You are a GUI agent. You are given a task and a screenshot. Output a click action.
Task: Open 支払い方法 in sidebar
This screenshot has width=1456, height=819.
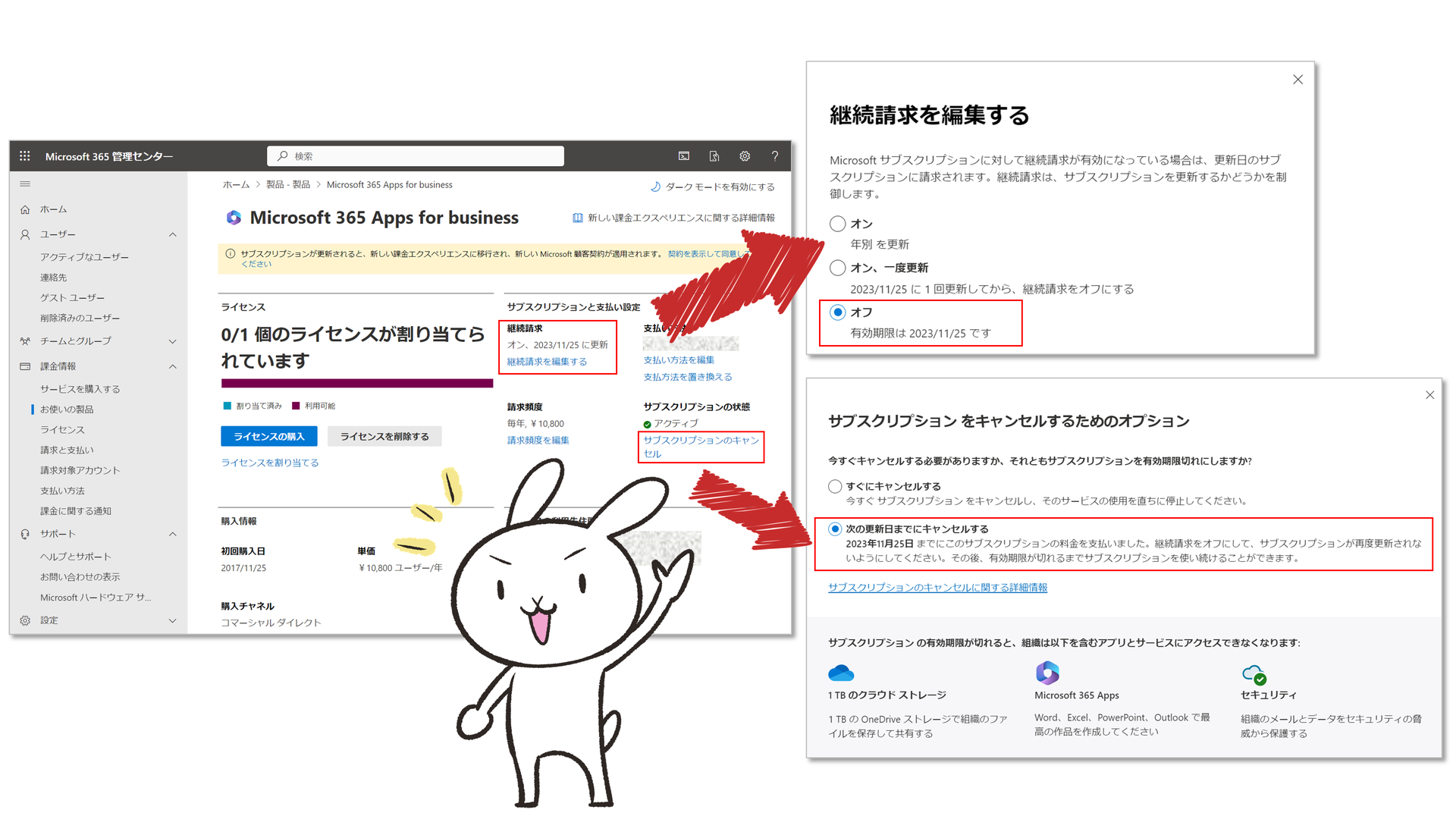pos(62,491)
